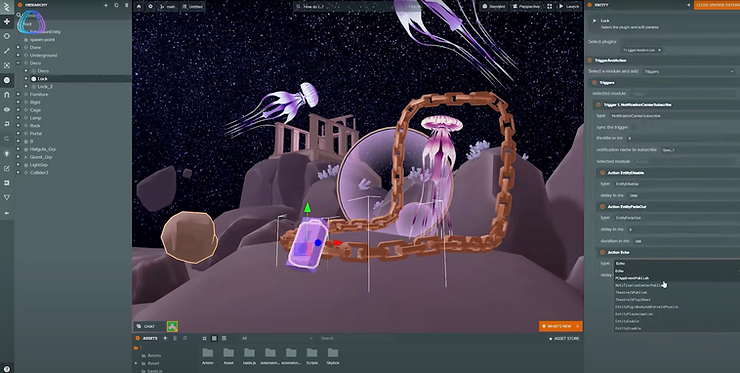Open the Chat panel
The image size is (740, 373).
[149, 326]
